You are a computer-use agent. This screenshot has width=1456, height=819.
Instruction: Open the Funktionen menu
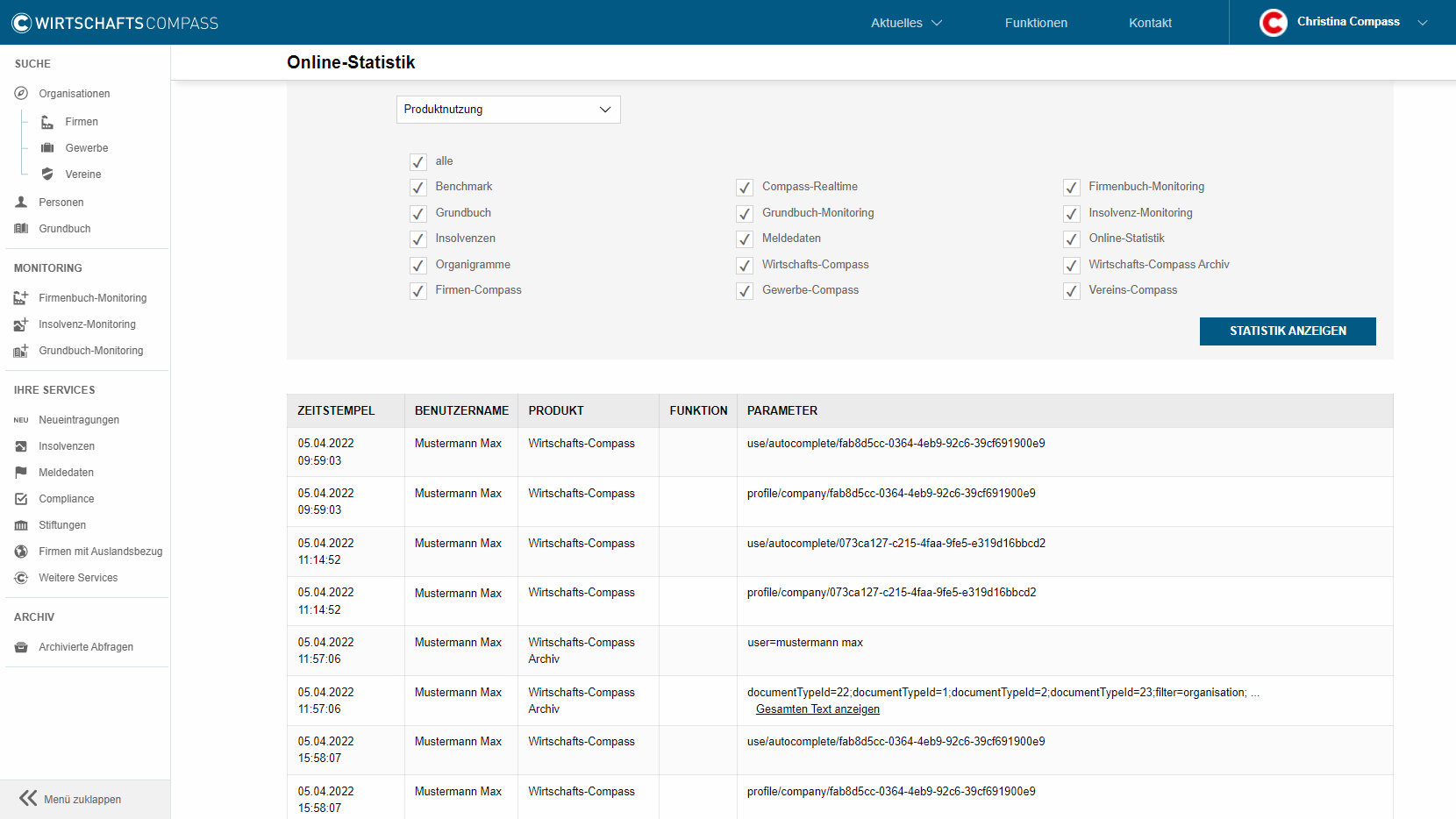coord(1036,23)
